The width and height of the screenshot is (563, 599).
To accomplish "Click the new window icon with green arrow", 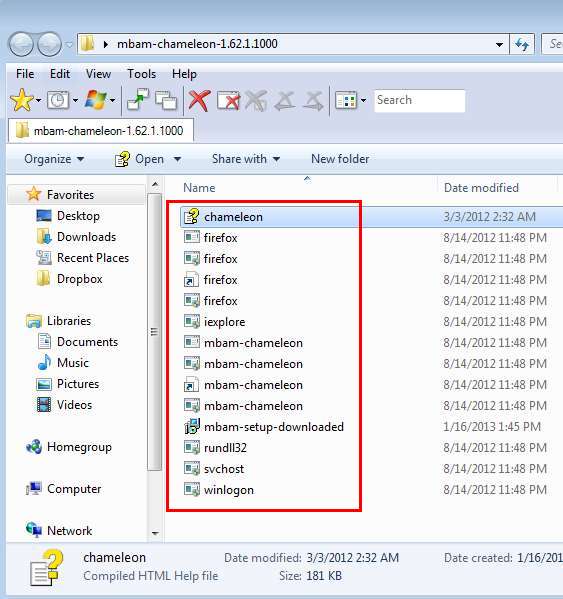I will (138, 100).
